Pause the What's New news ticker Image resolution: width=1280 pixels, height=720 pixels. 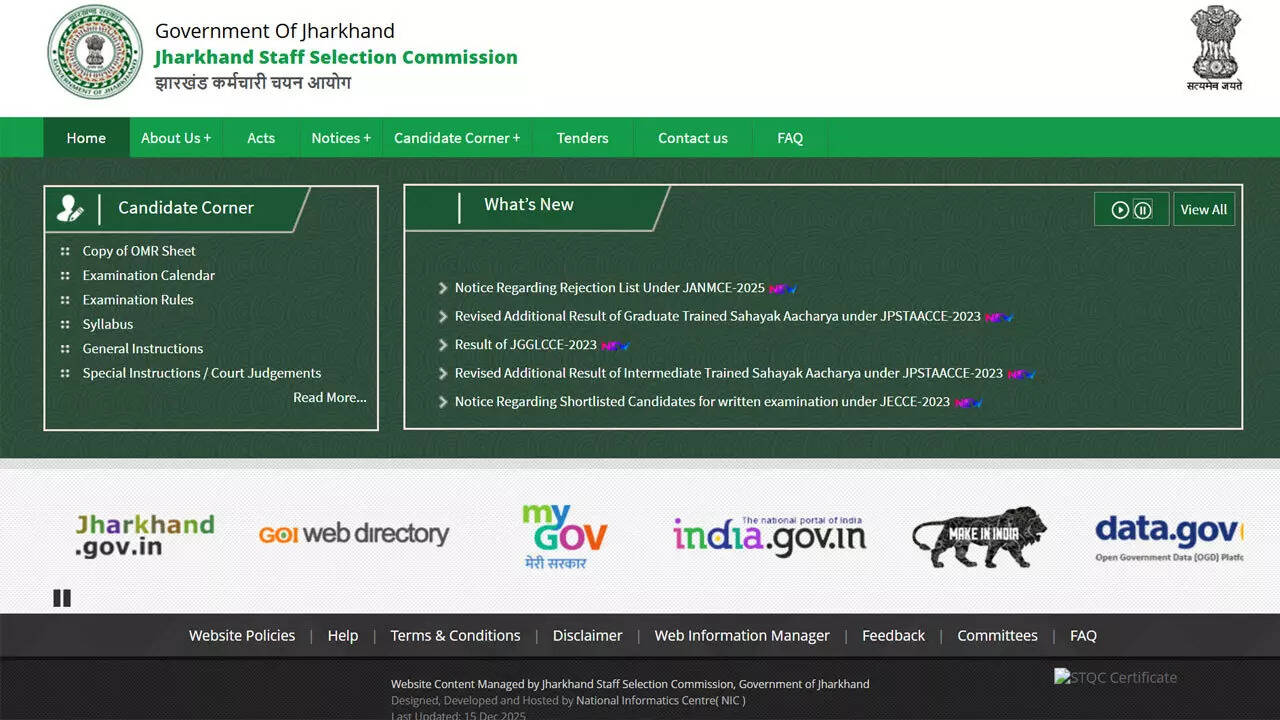pos(1143,210)
